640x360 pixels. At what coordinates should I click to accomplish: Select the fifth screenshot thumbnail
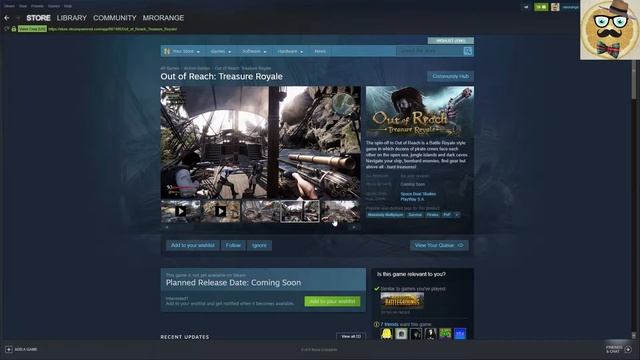pyautogui.click(x=340, y=211)
